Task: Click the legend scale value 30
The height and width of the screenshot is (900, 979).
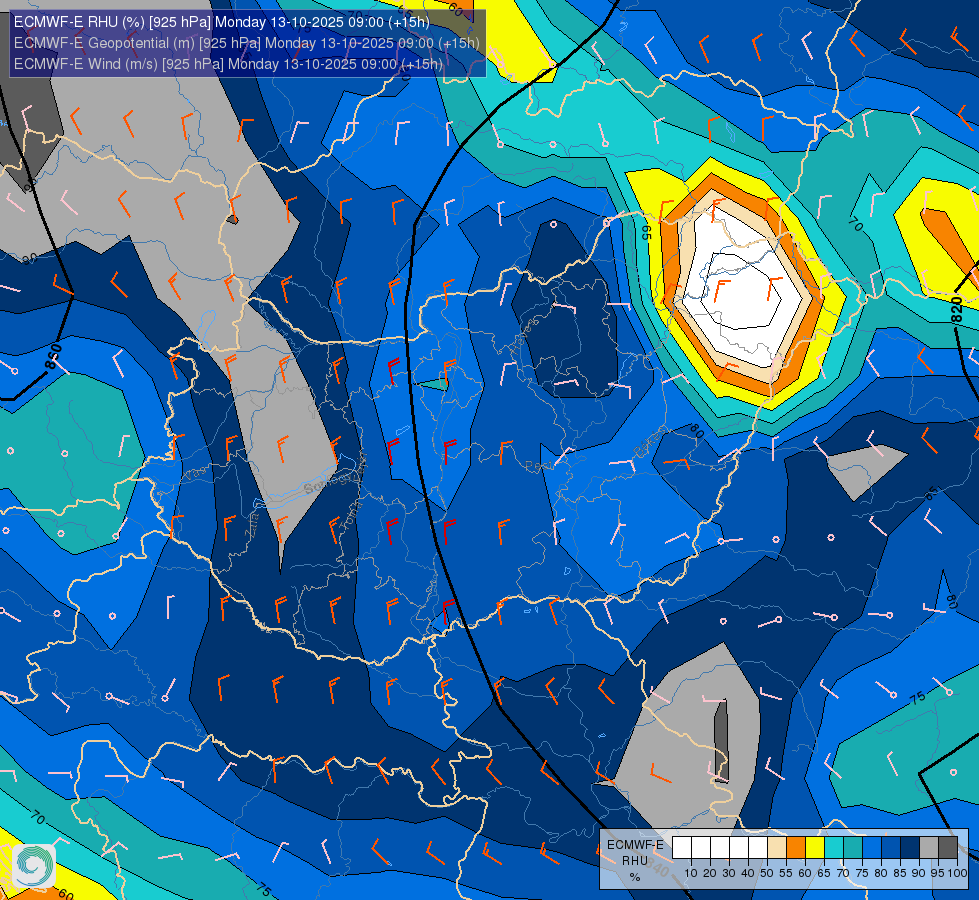Action: click(x=729, y=873)
